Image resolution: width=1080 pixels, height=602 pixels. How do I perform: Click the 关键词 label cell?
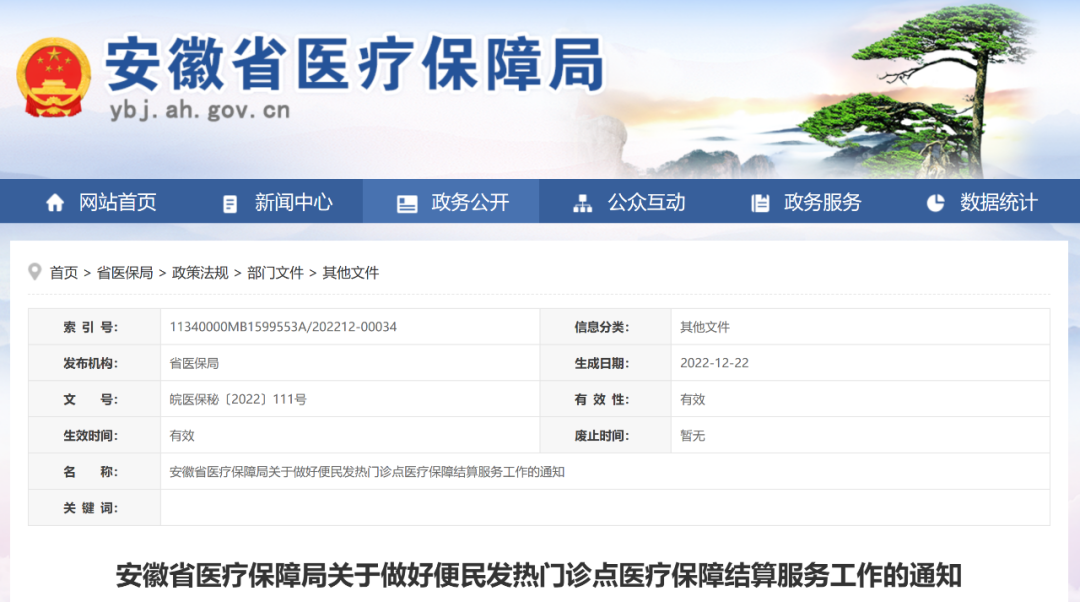pyautogui.click(x=94, y=508)
